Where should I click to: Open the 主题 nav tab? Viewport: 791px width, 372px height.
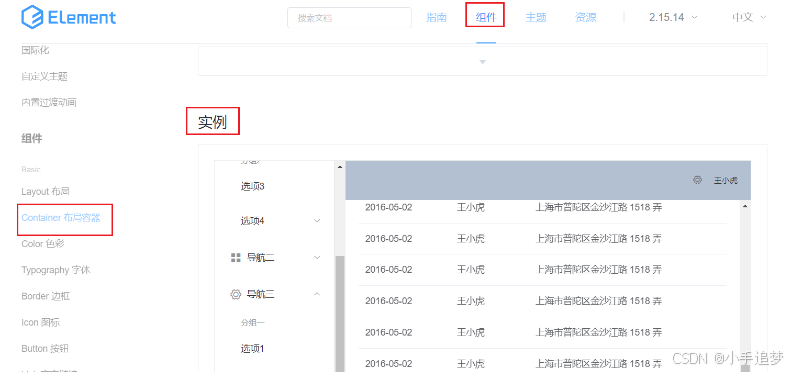536,17
